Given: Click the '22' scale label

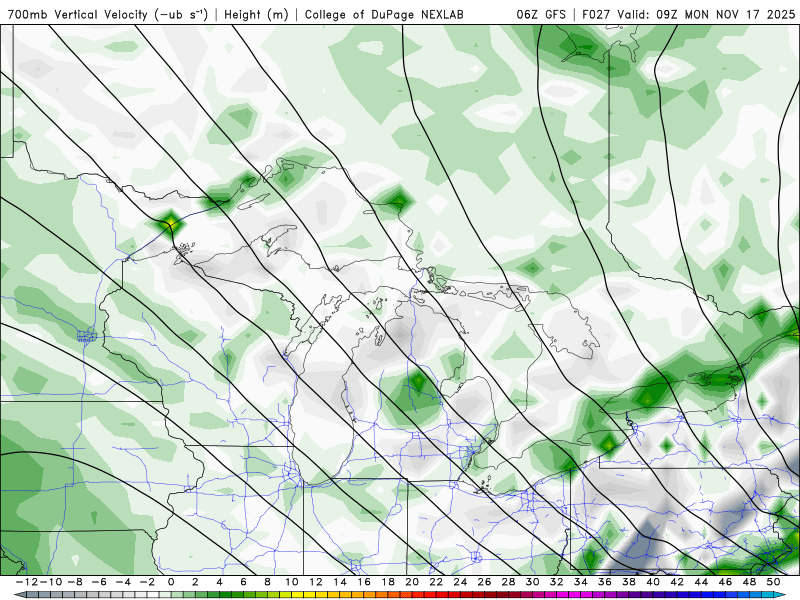Looking at the screenshot, I should pos(436,582).
